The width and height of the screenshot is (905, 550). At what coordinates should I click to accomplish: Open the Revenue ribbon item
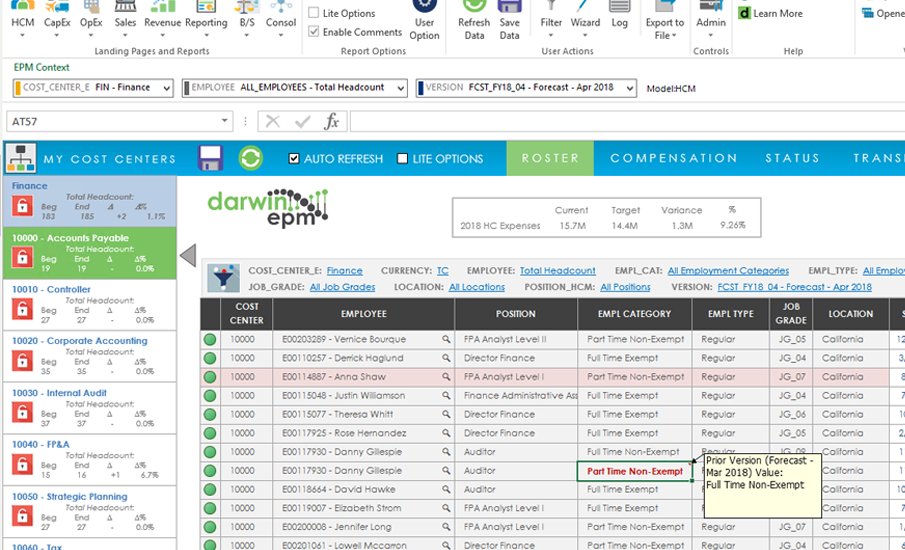162,20
